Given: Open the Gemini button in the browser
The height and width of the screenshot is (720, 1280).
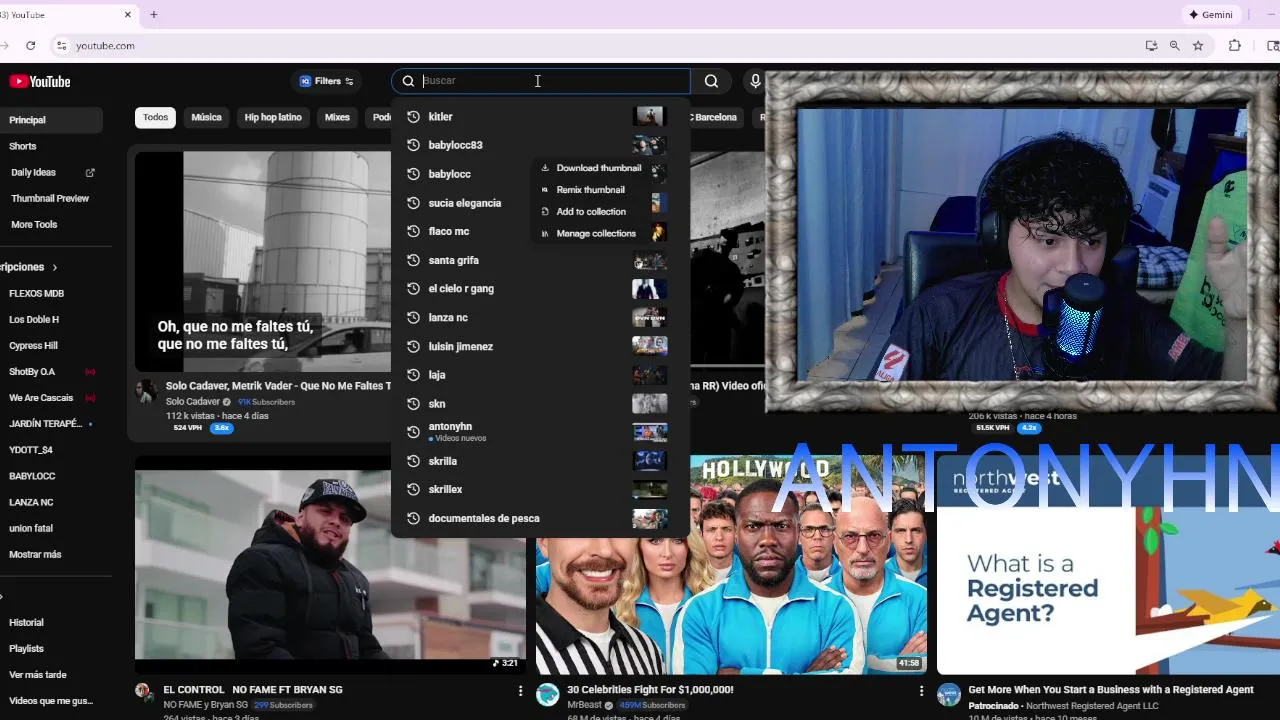Looking at the screenshot, I should click(x=1211, y=14).
